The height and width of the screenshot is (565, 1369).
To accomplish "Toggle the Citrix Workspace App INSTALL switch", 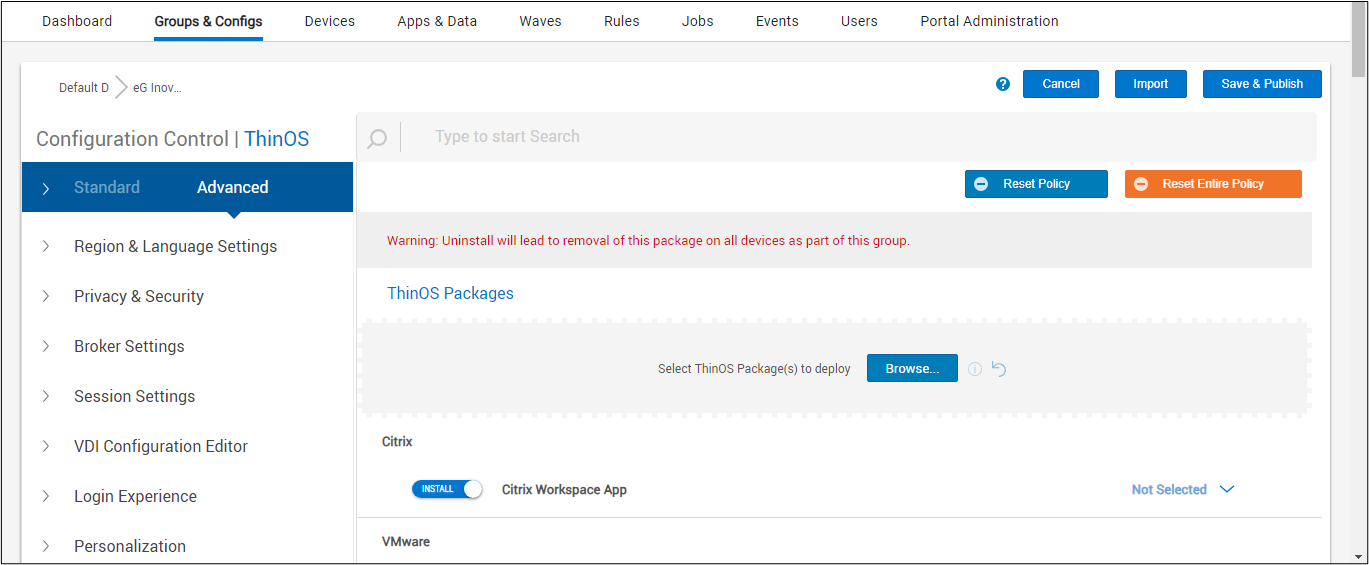I will [x=447, y=489].
